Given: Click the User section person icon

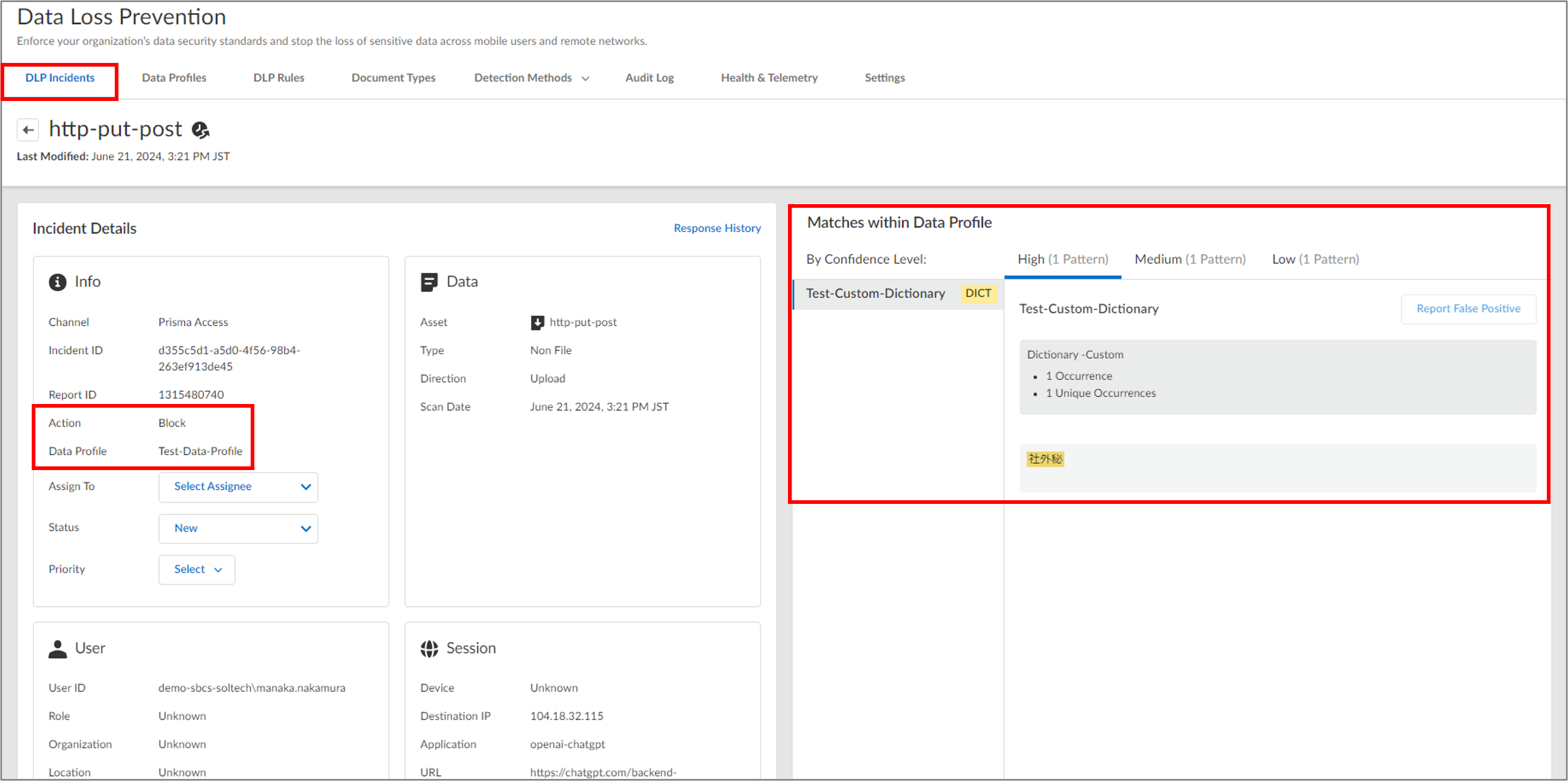Looking at the screenshot, I should pyautogui.click(x=57, y=649).
